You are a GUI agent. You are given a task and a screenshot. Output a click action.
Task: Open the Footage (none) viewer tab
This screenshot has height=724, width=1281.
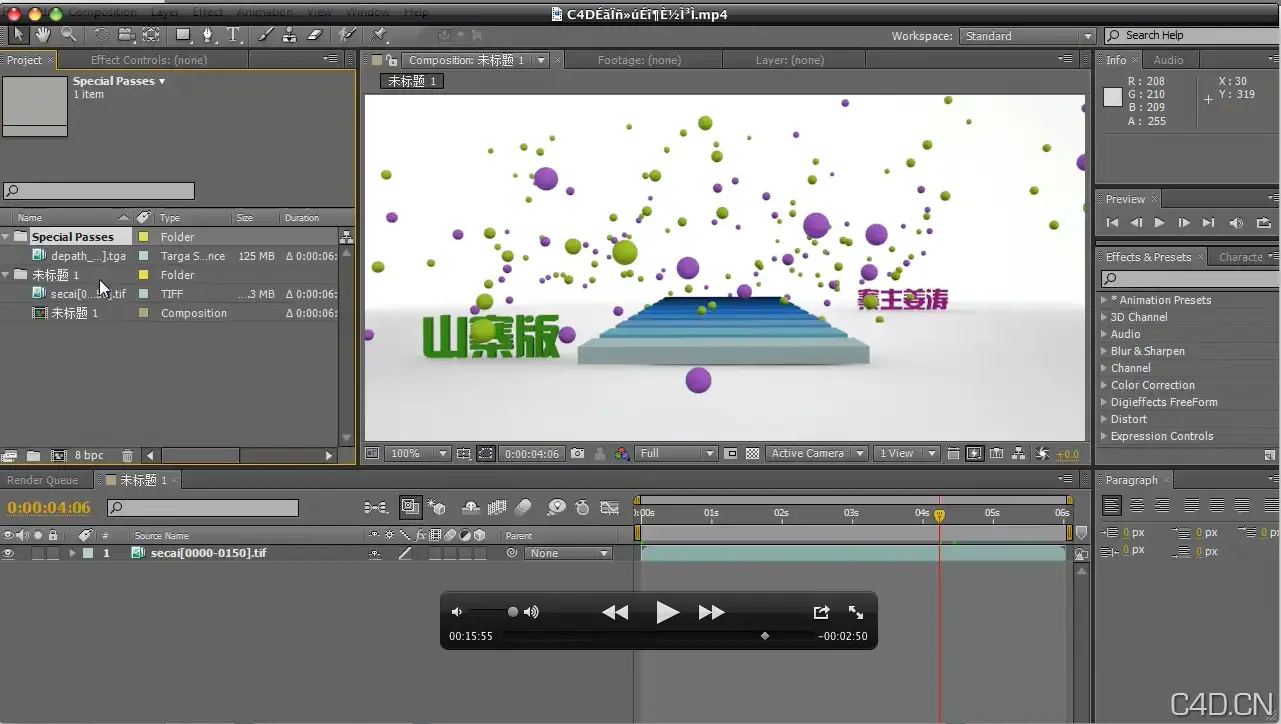click(x=640, y=60)
